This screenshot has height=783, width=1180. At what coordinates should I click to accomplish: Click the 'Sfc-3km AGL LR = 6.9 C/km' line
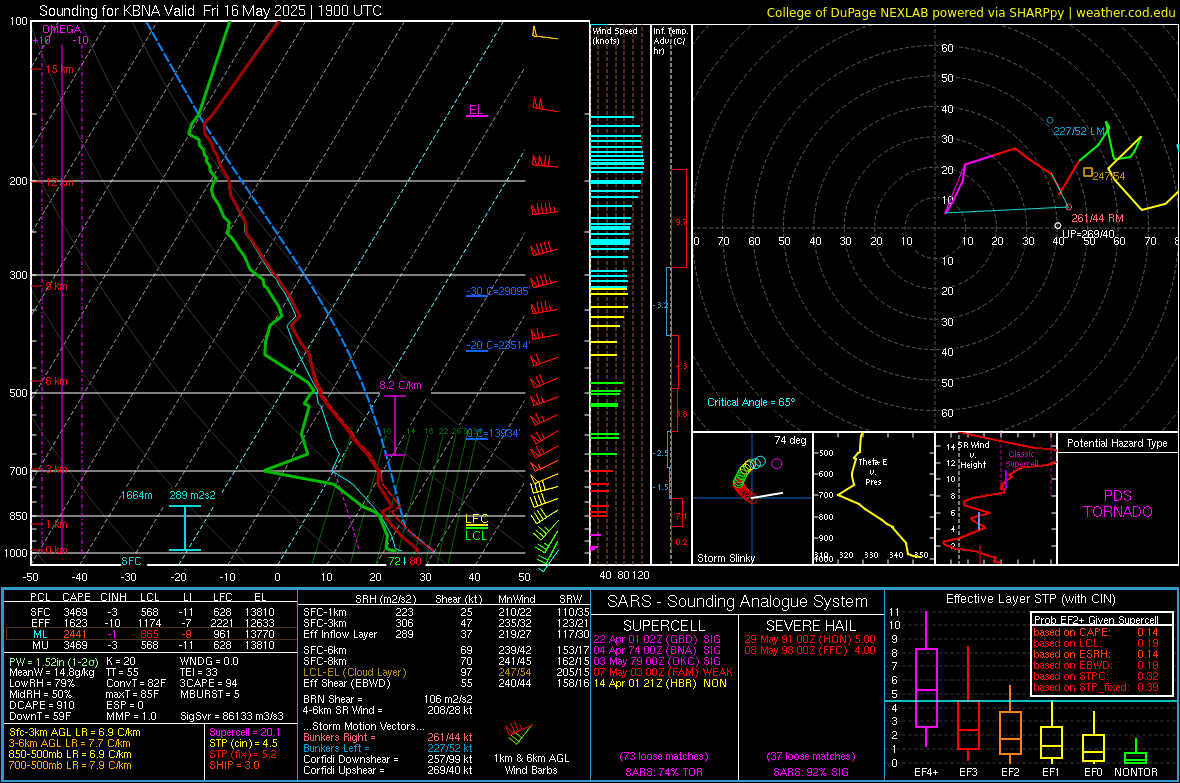click(75, 733)
